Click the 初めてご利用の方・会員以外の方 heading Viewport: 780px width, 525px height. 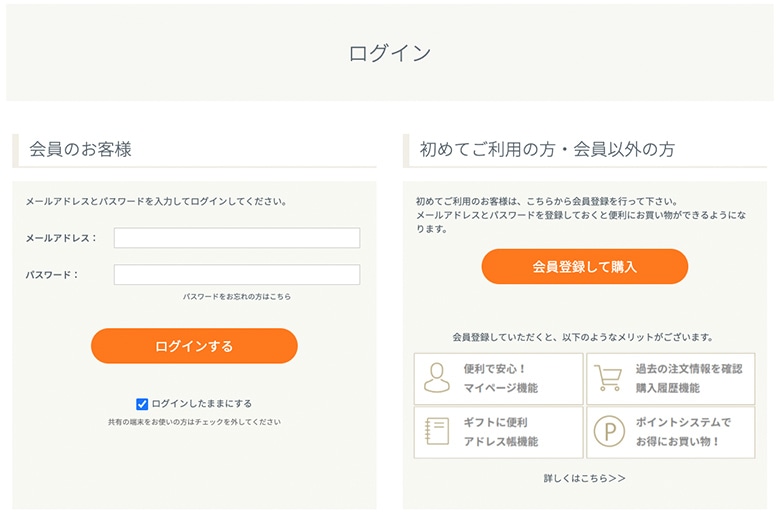(547, 149)
